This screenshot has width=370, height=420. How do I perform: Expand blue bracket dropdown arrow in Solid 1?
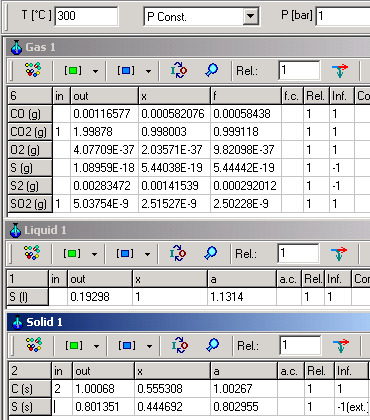click(x=149, y=346)
